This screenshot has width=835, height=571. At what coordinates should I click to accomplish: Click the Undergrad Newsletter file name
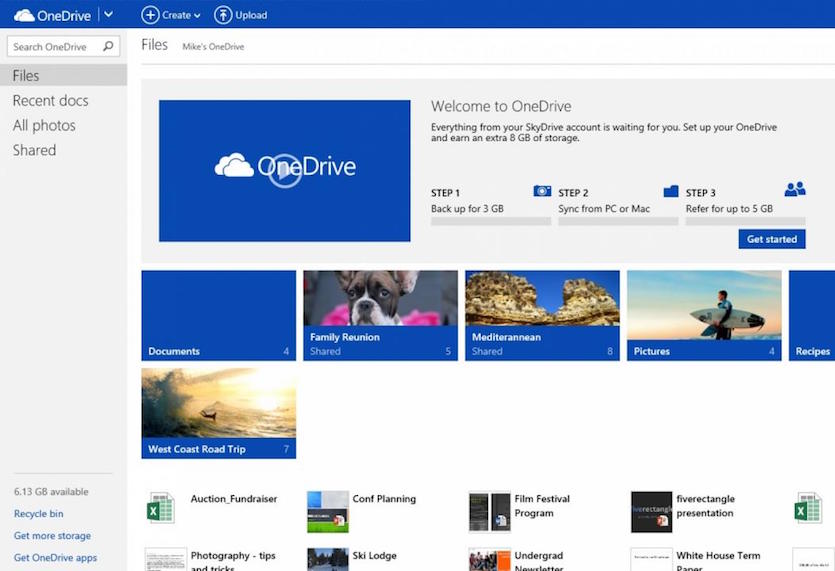[x=539, y=562]
